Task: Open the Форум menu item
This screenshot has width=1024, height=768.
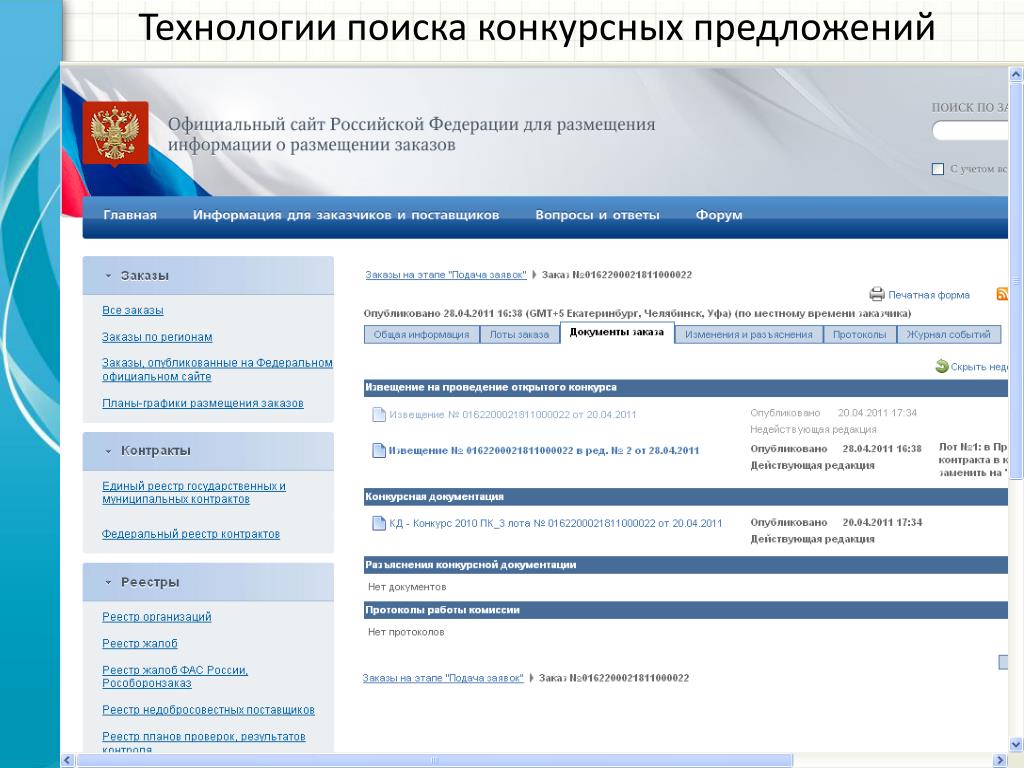Action: (719, 215)
